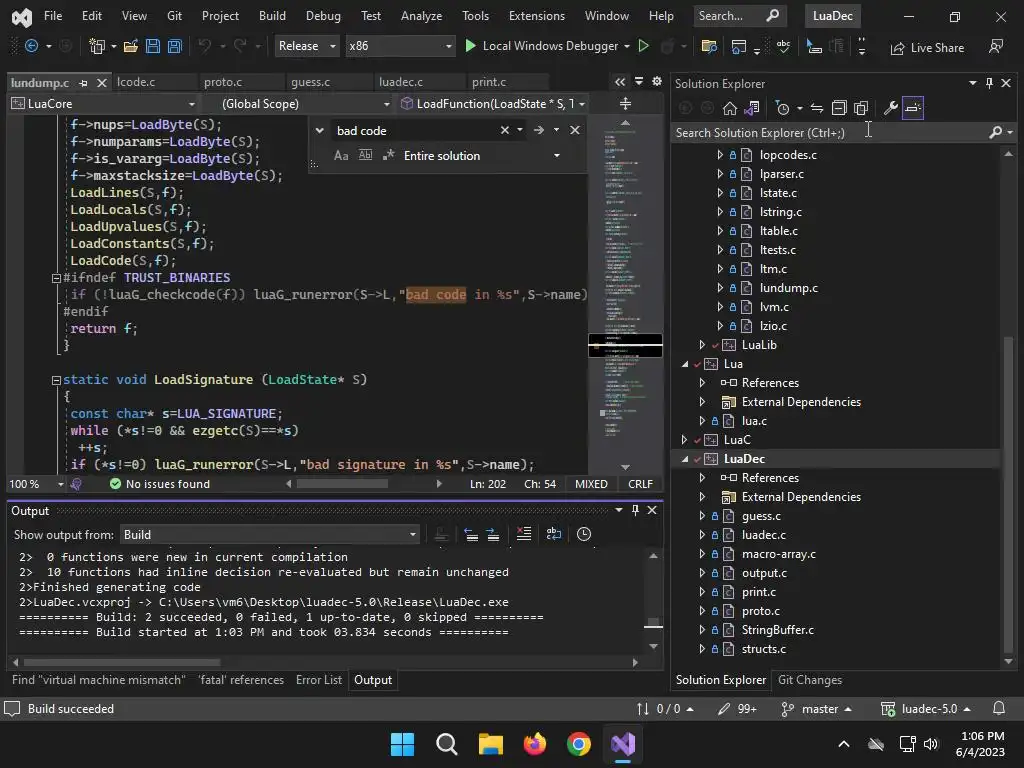
Task: Click the New Project toolbar icon
Action: pyautogui.click(x=97, y=46)
